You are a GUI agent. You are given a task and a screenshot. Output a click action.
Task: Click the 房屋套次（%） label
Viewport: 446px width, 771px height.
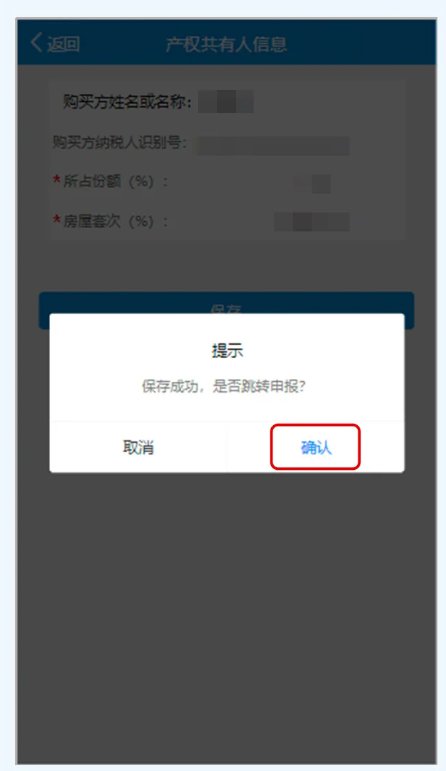[x=116, y=221]
